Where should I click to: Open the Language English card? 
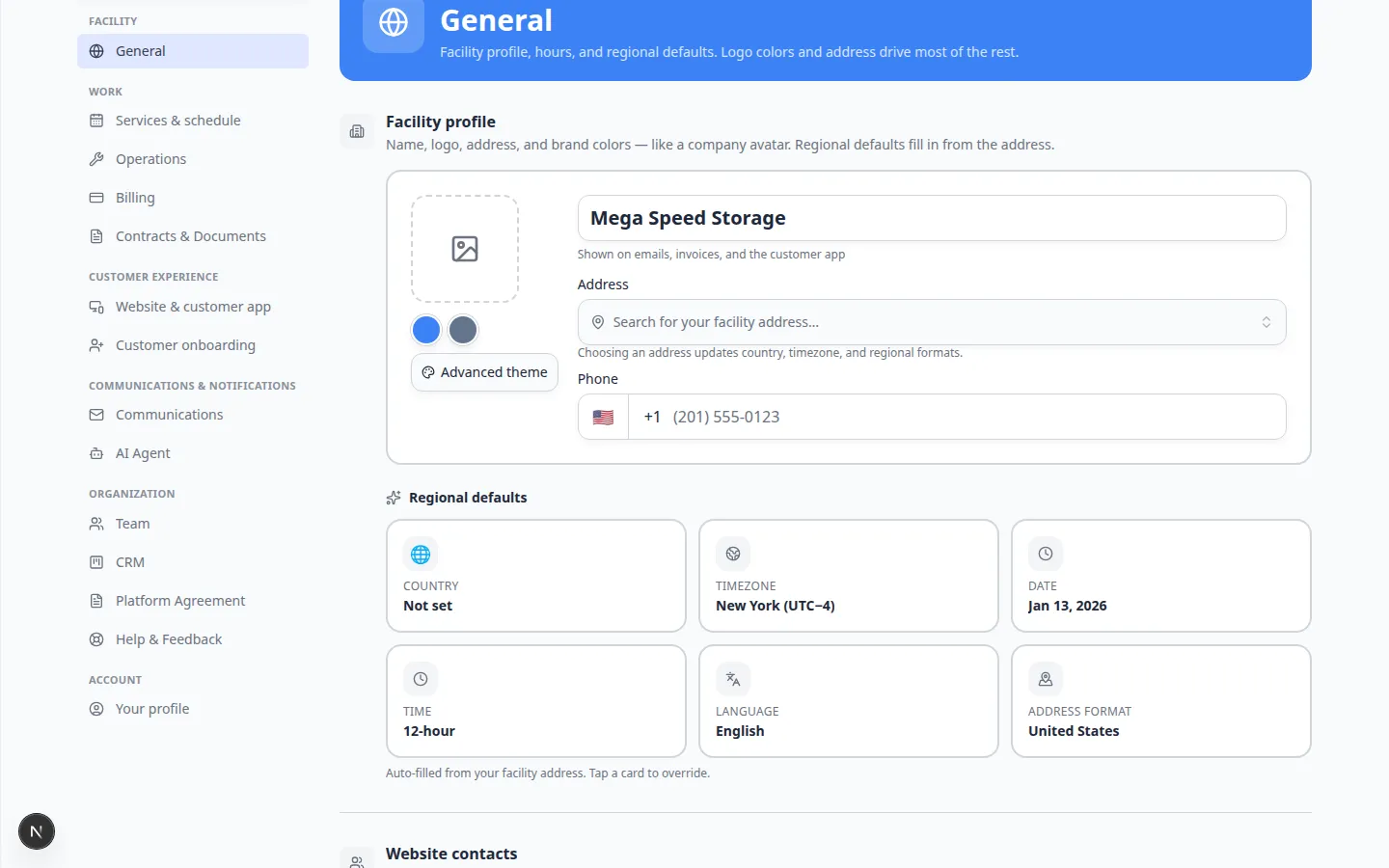pyautogui.click(x=849, y=701)
